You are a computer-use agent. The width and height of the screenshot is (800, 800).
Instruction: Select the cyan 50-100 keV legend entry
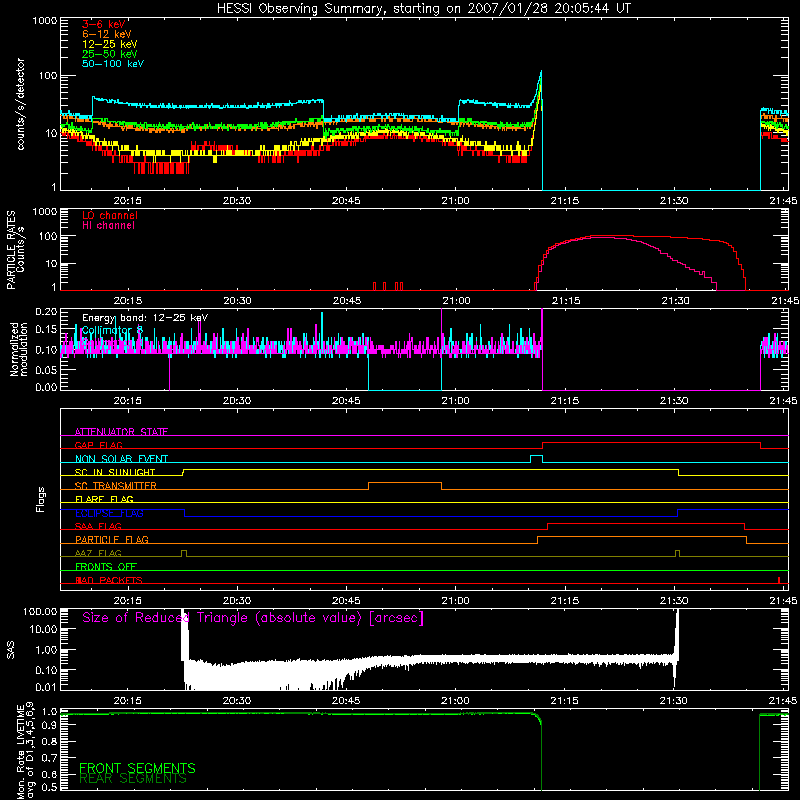pos(113,63)
